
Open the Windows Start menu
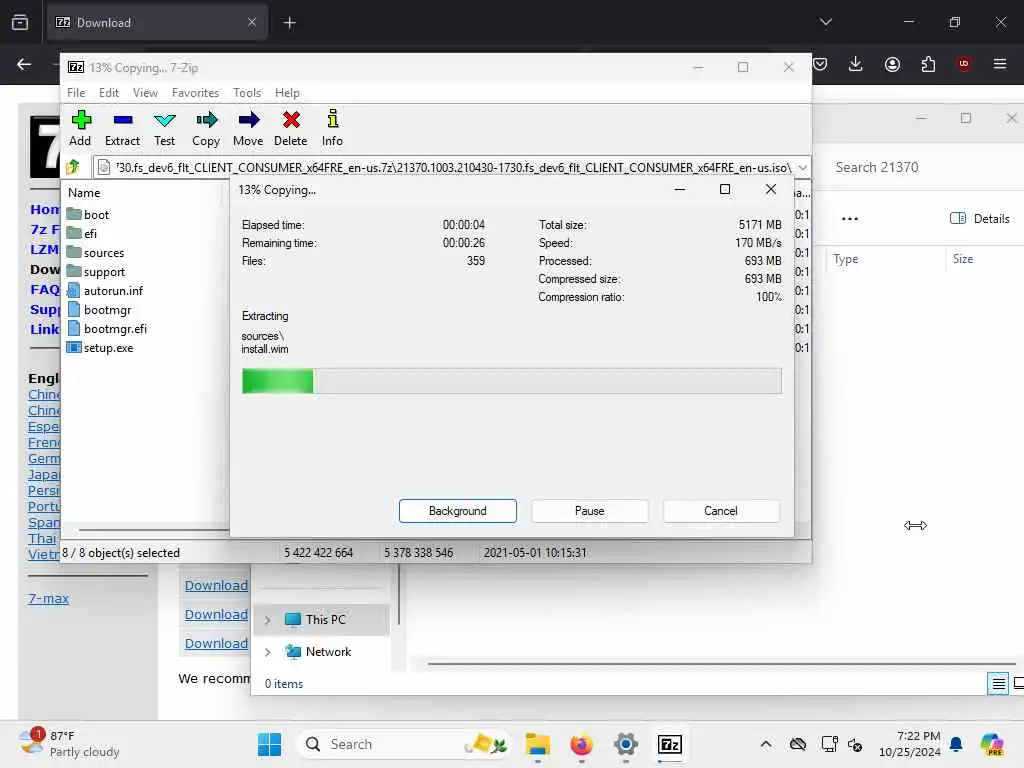[269, 744]
